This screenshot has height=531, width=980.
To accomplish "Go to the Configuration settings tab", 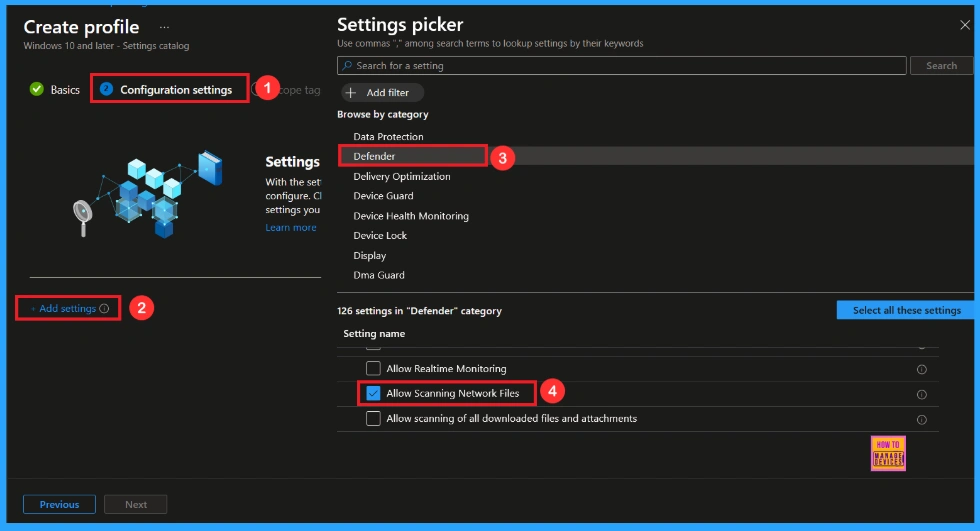I will [175, 90].
